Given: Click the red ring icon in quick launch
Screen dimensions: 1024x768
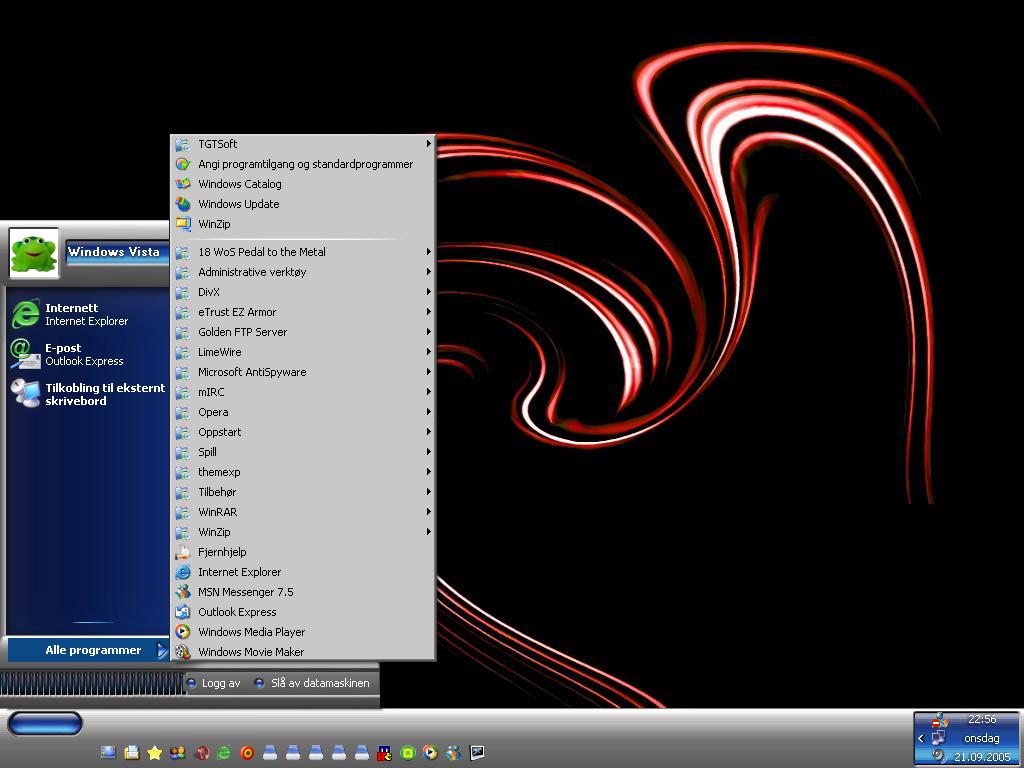Looking at the screenshot, I should tap(247, 753).
